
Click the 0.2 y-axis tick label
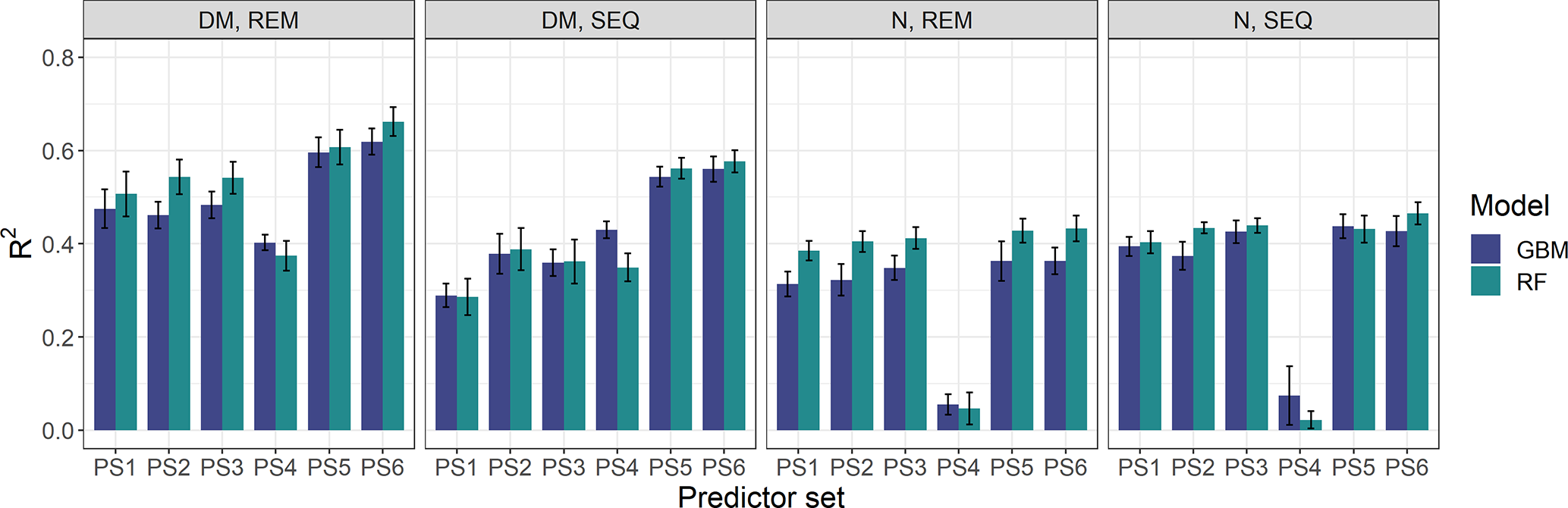point(58,337)
